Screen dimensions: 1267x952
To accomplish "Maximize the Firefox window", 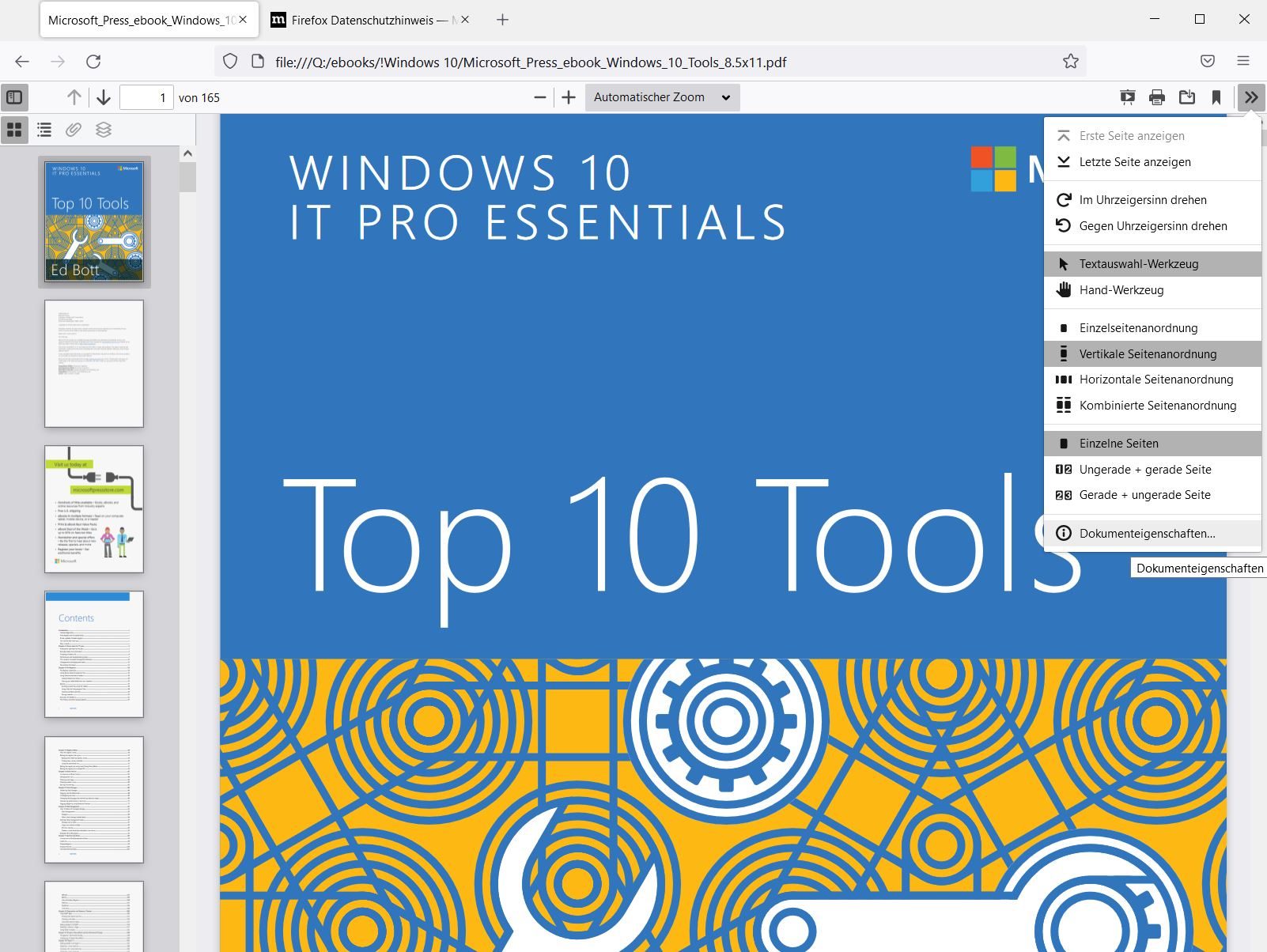I will pos(1200,20).
